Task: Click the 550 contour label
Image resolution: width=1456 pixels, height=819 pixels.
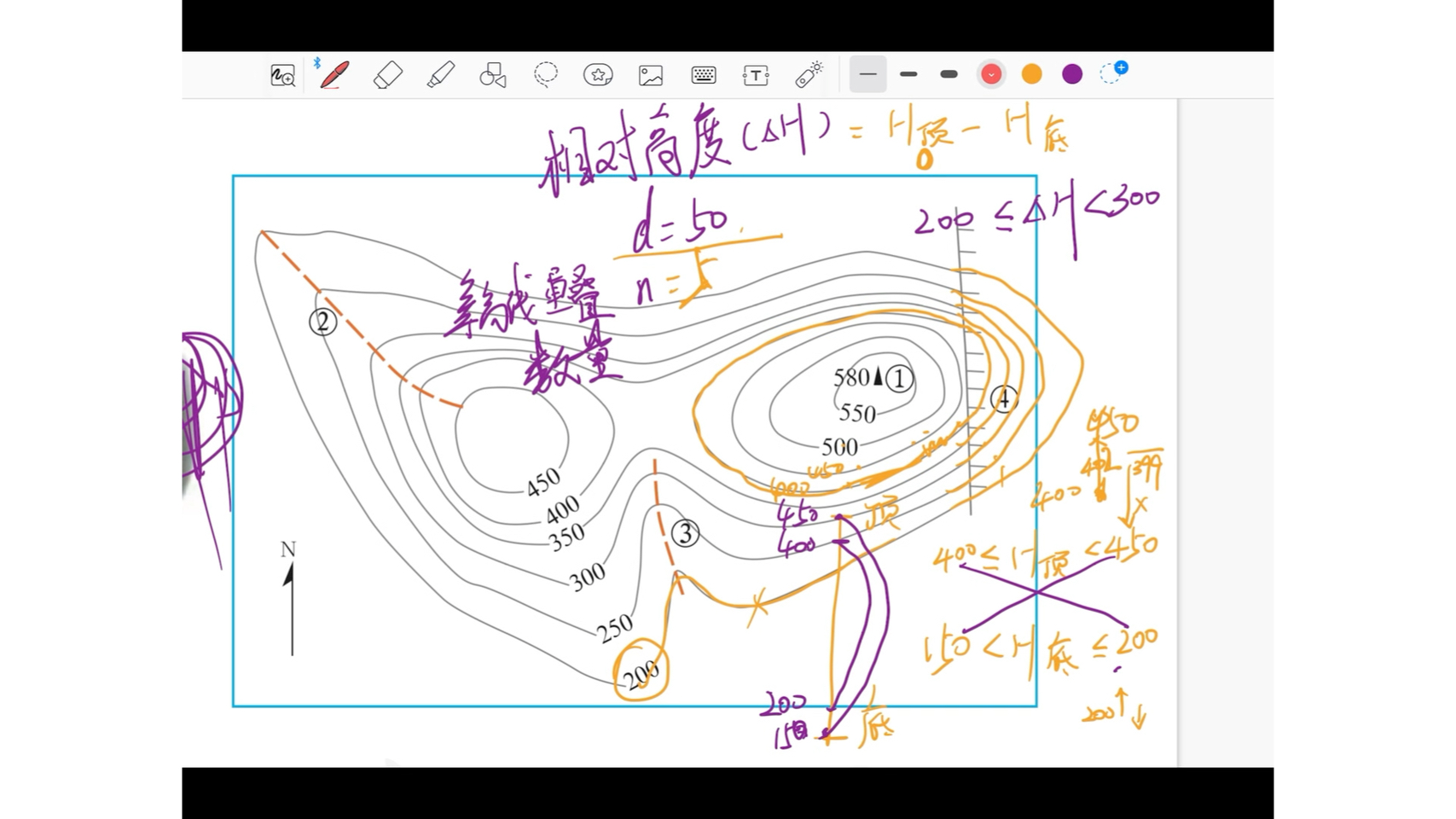Action: 857,414
